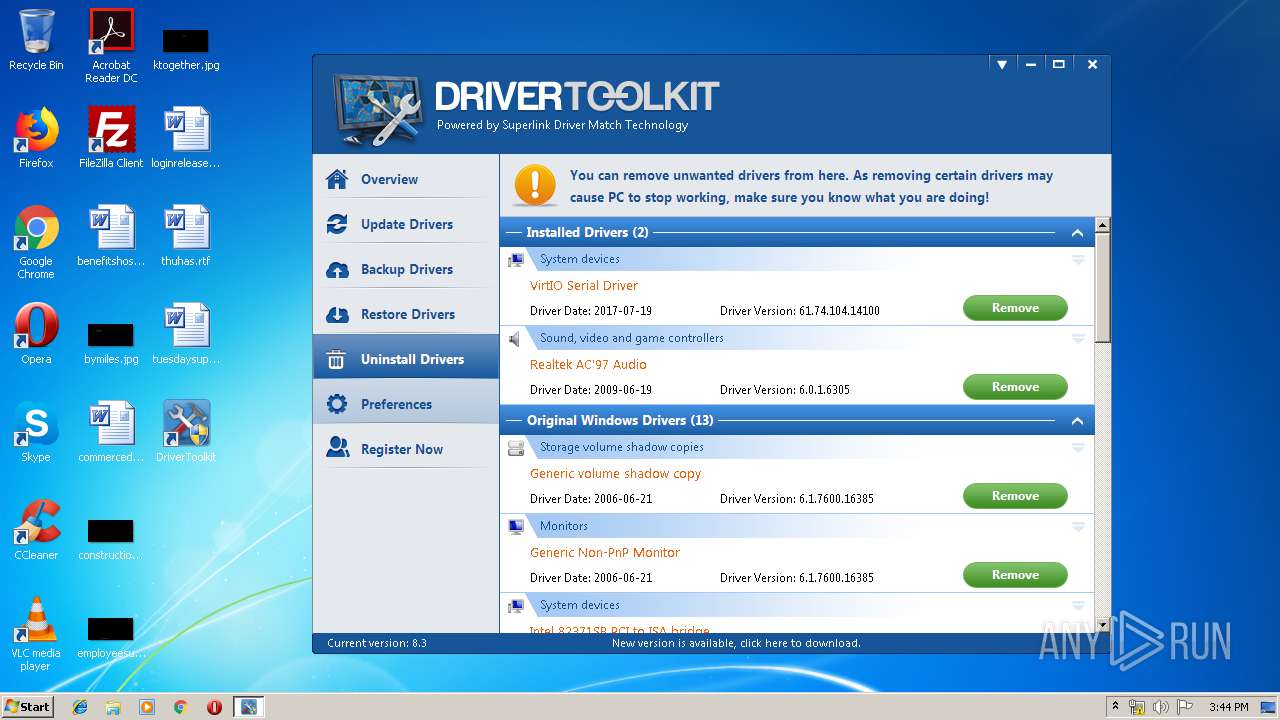Screen dimensions: 1280x720
Task: Expand Storage volume shadow copies arrow
Action: (x=1078, y=448)
